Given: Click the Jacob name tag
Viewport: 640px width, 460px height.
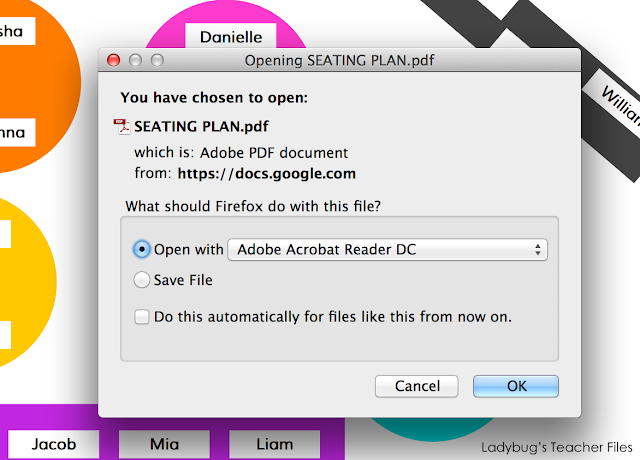Looking at the screenshot, I should pos(54,444).
